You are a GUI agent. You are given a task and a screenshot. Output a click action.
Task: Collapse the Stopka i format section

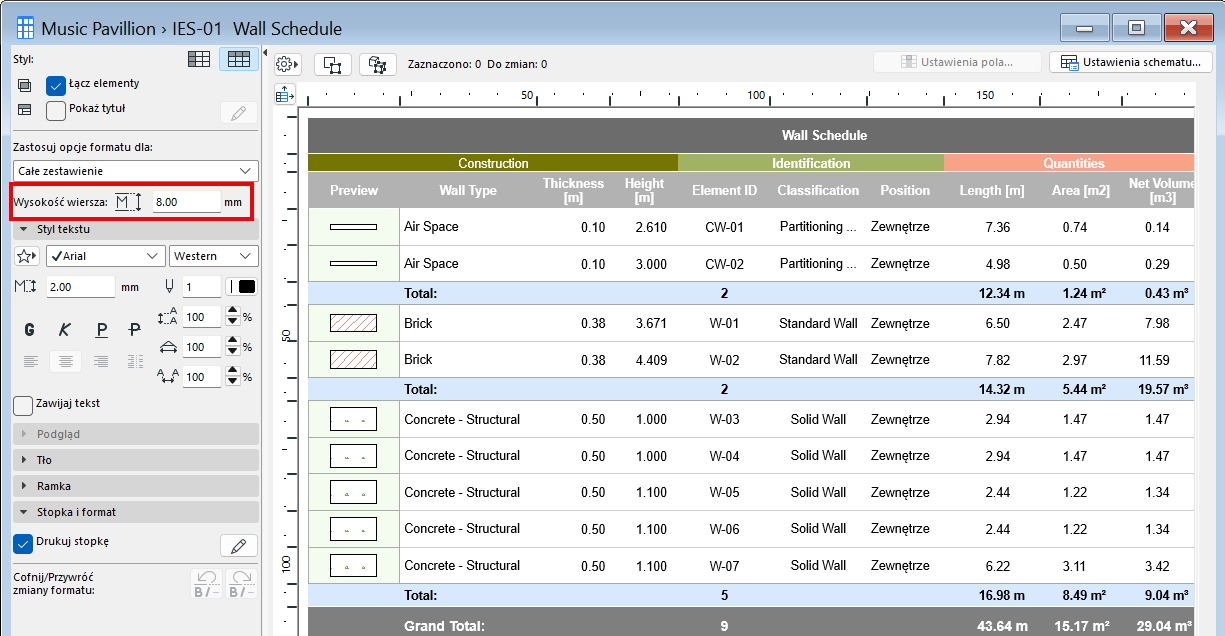pos(136,512)
